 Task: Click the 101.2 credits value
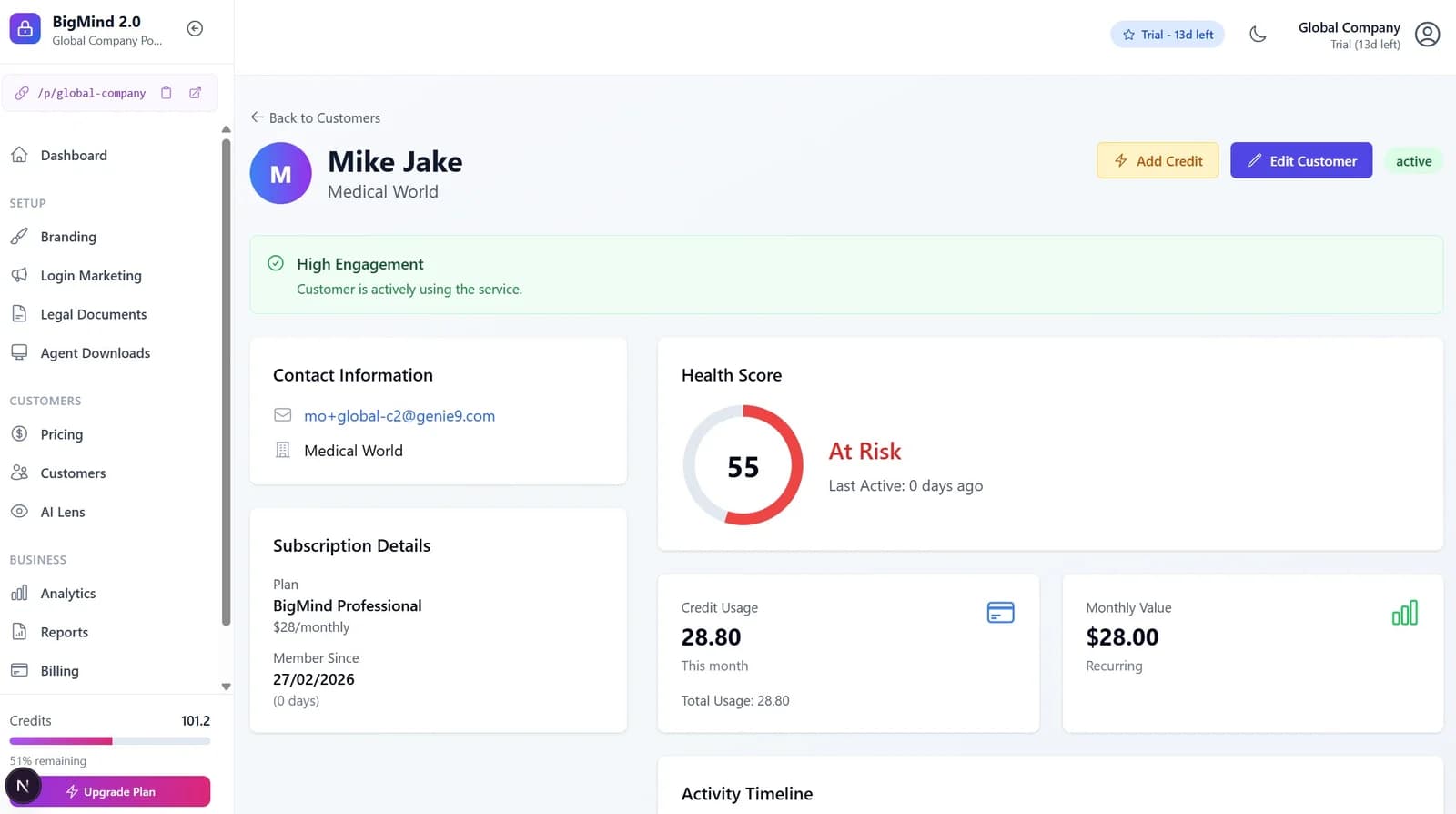[x=196, y=720]
